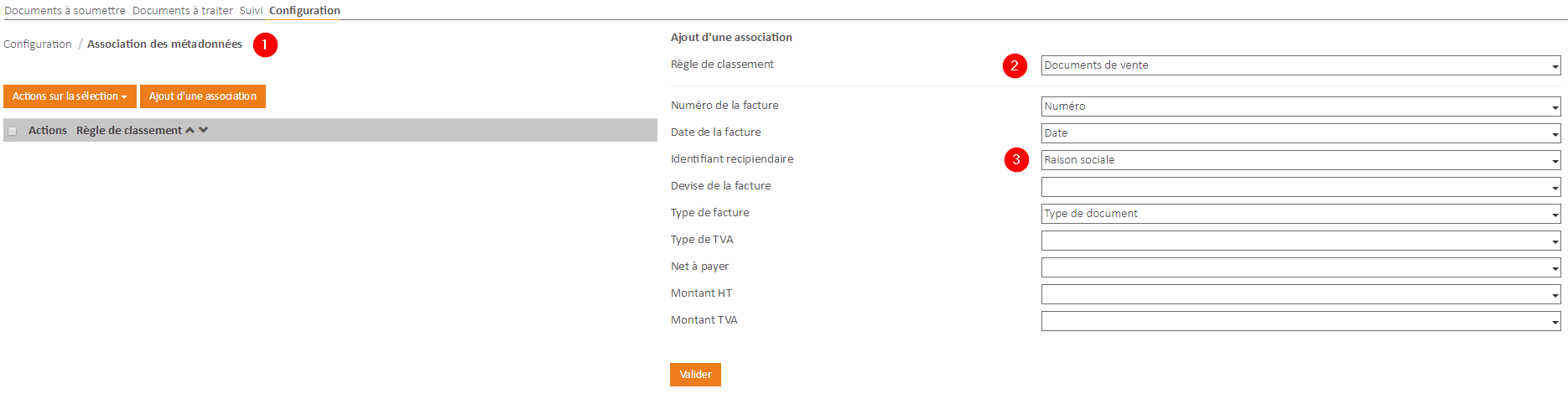
Task: Expand the Date de la facture dropdown
Action: click(x=1301, y=133)
